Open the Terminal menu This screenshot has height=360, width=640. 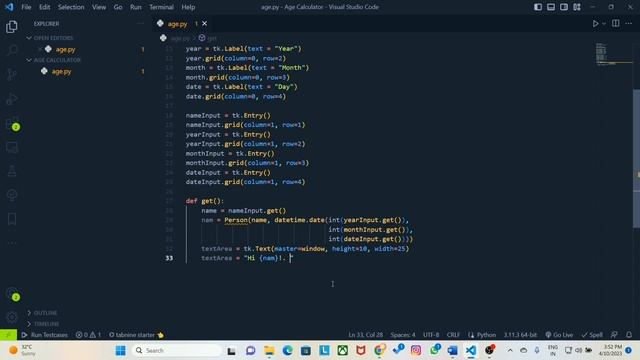click(x=161, y=7)
